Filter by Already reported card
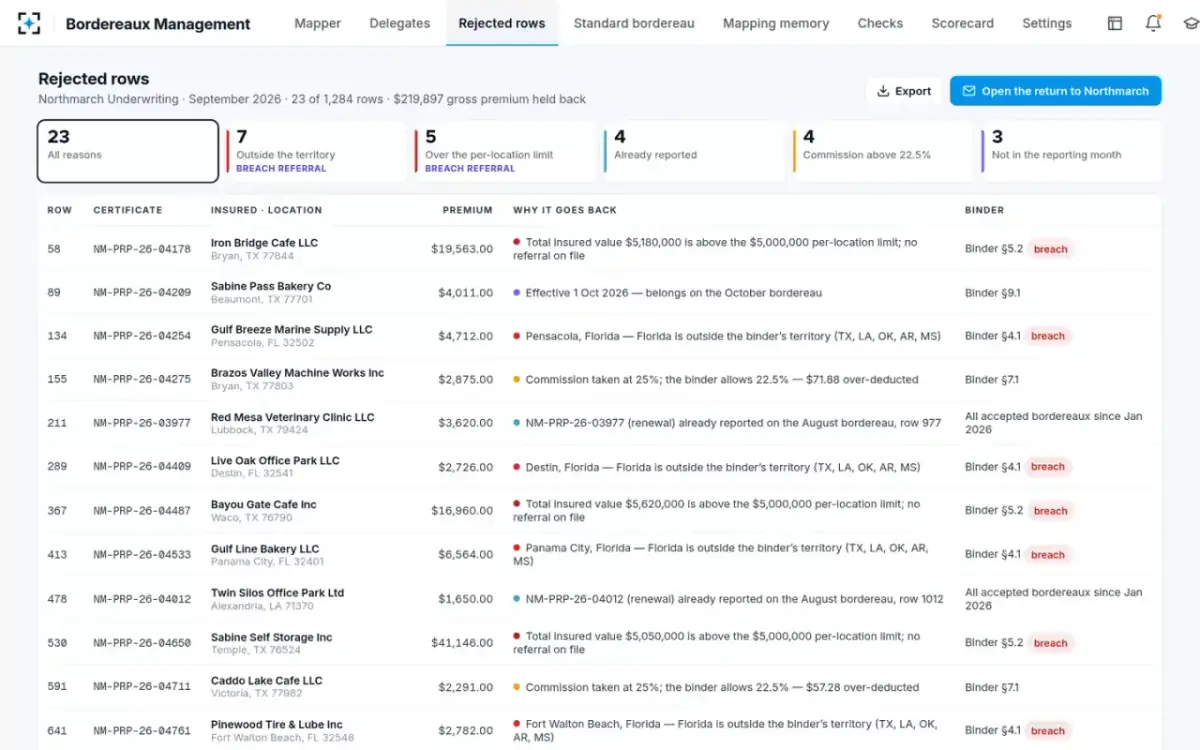 (695, 151)
